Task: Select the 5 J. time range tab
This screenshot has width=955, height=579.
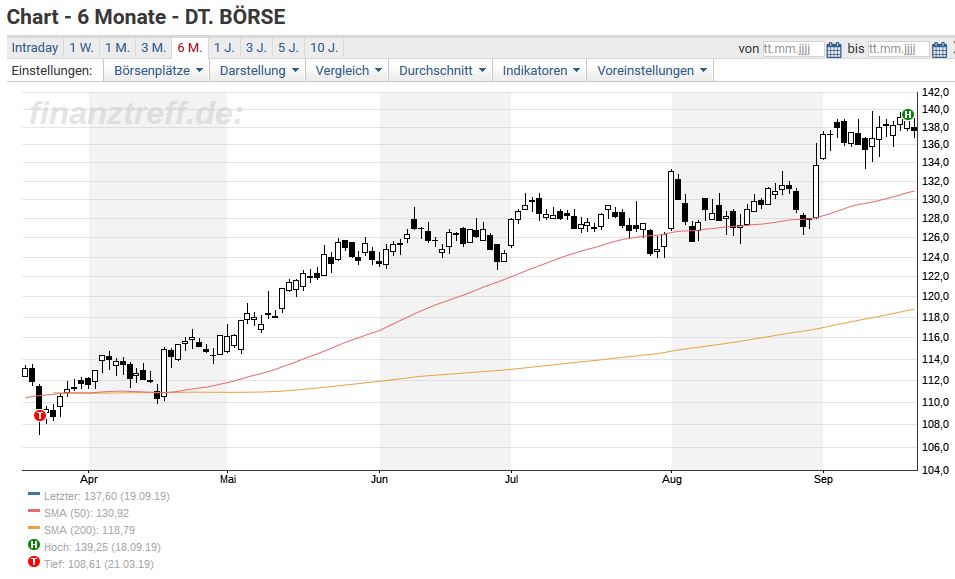Action: pyautogui.click(x=289, y=47)
